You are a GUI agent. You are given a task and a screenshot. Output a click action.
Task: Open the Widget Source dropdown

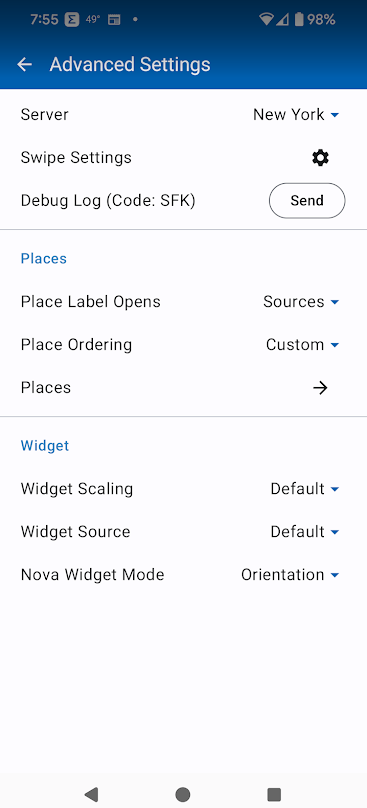coord(305,532)
